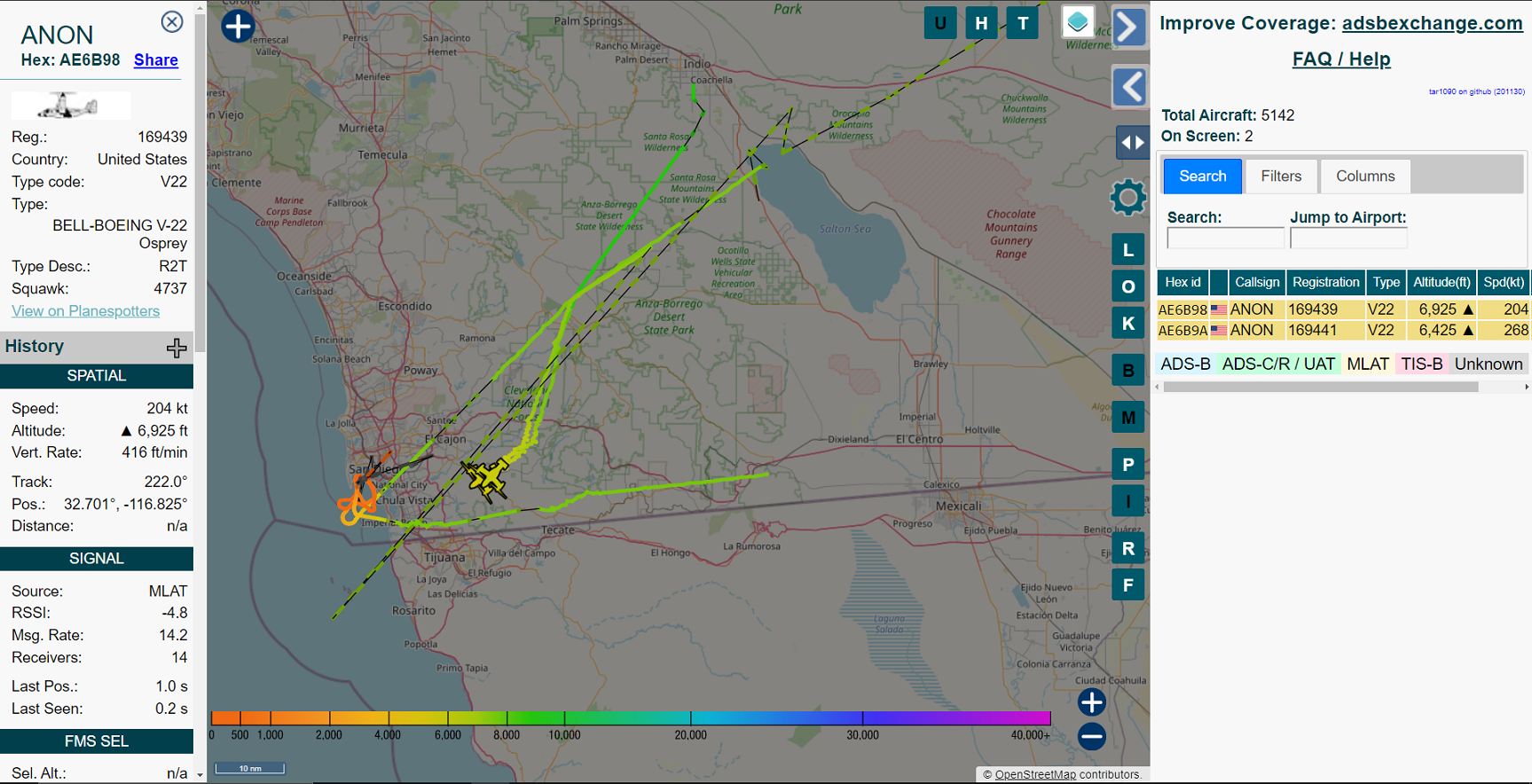
Task: Toggle the B map option
Action: click(1128, 370)
